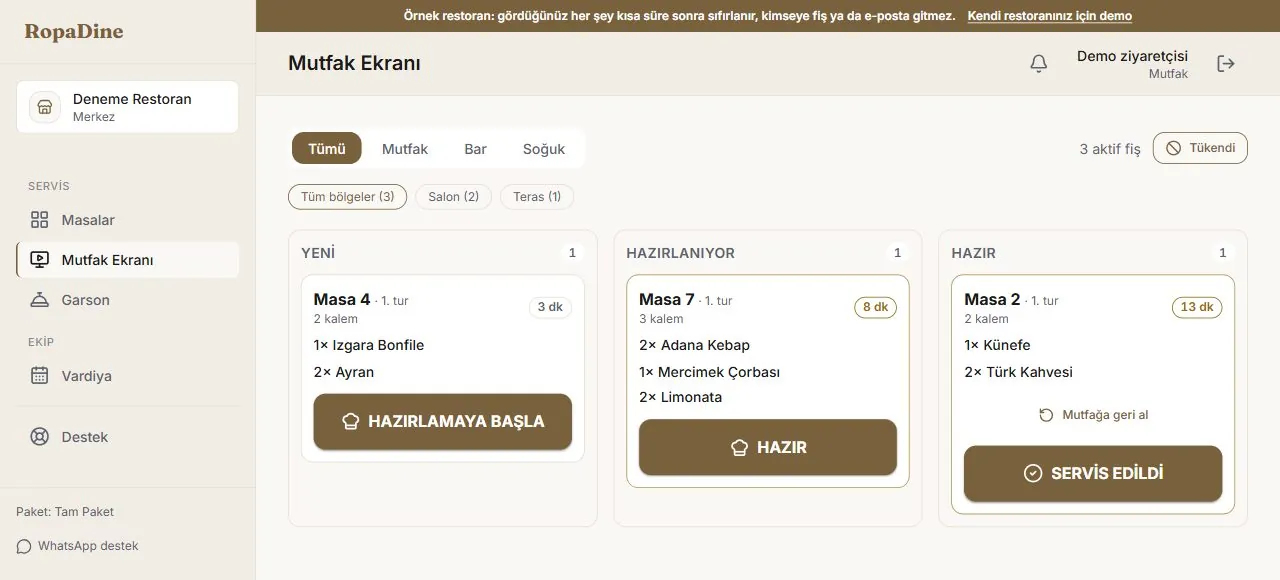This screenshot has width=1280, height=580.
Task: Click the YENİ column header
Action: (x=318, y=253)
